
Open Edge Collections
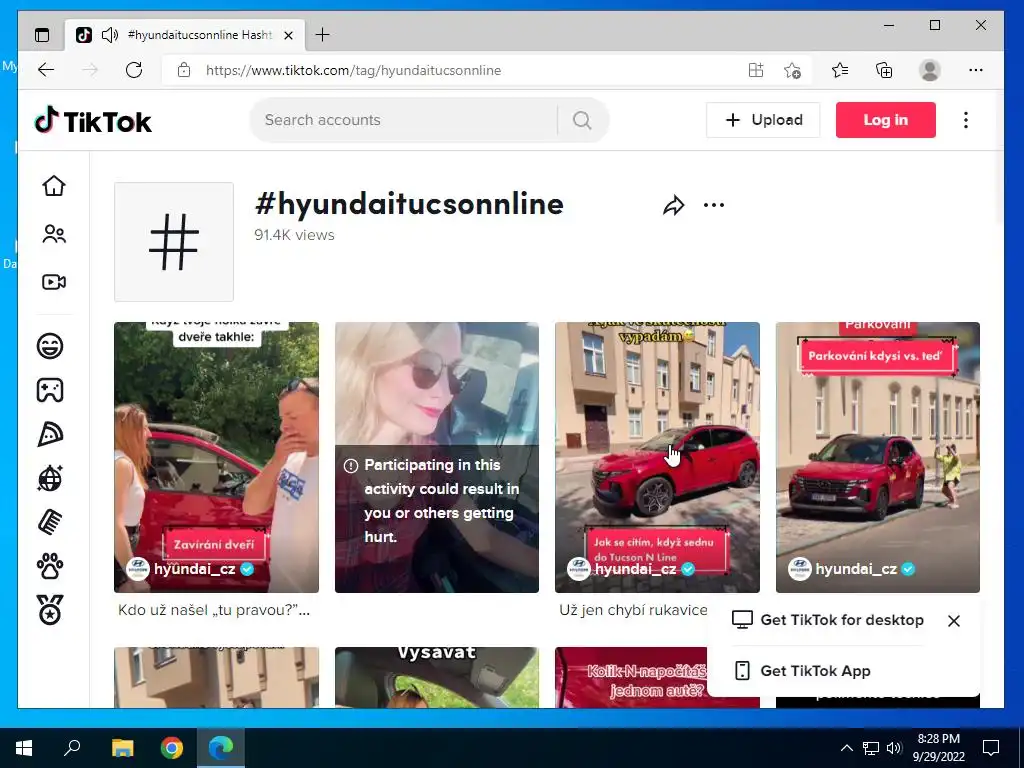884,70
